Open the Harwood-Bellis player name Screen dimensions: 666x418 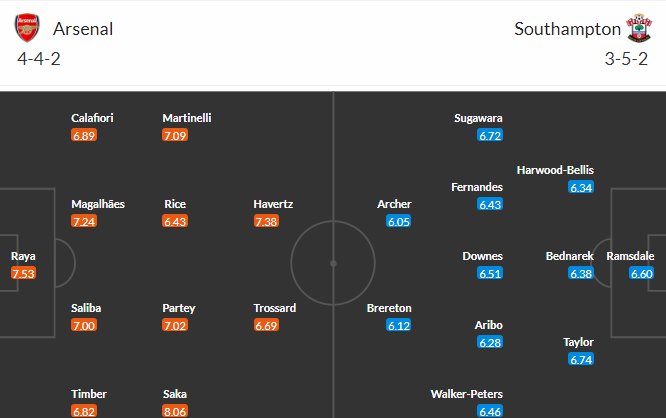555,170
